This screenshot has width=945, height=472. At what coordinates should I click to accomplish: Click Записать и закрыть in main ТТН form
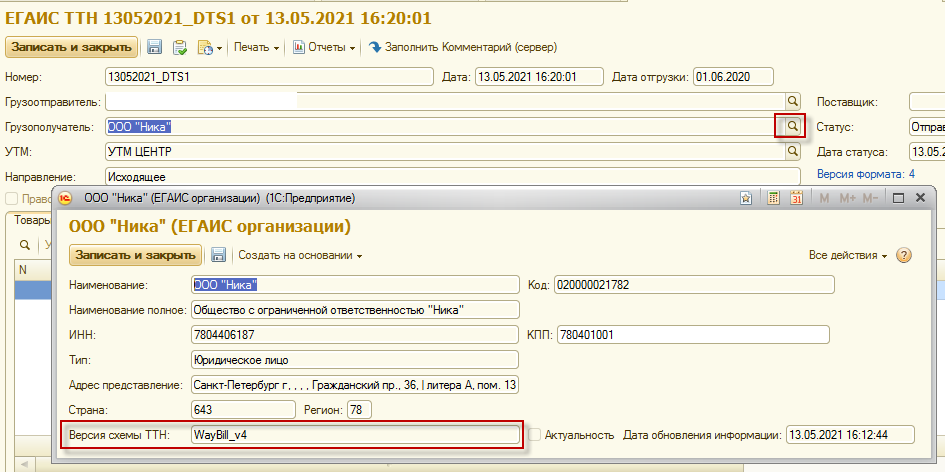(x=71, y=47)
